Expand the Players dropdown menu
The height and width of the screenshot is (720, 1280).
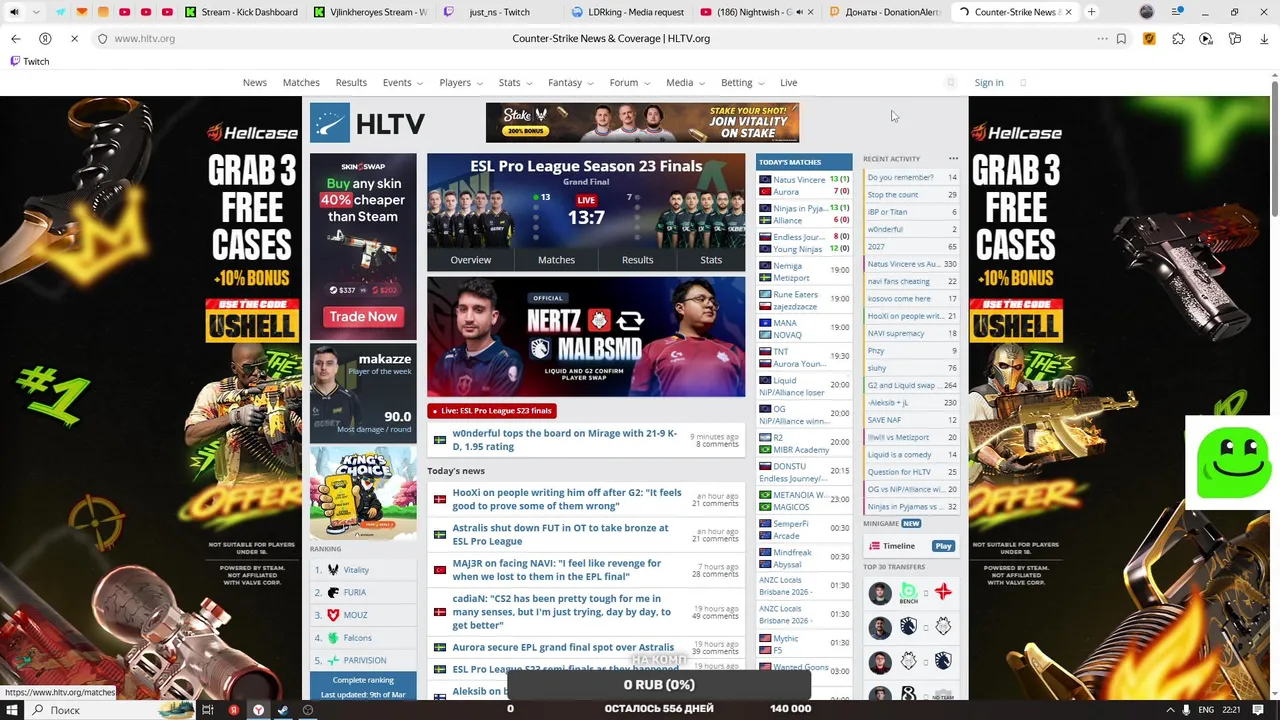460,82
